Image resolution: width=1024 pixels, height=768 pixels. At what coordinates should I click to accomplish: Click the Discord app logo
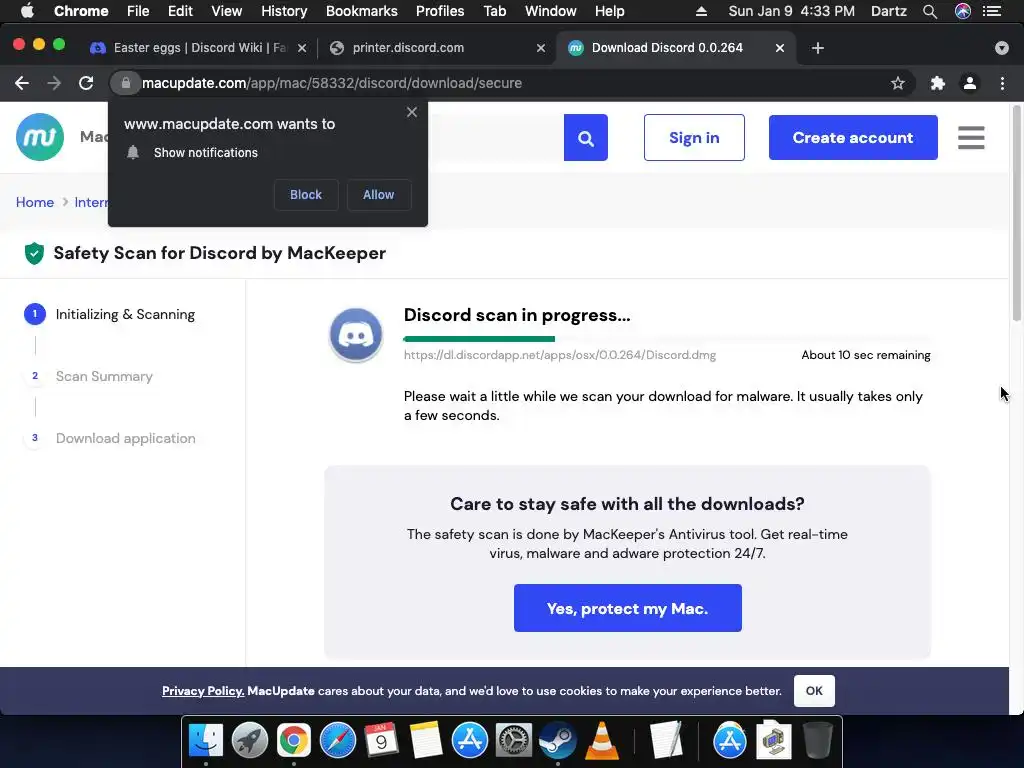[356, 335]
